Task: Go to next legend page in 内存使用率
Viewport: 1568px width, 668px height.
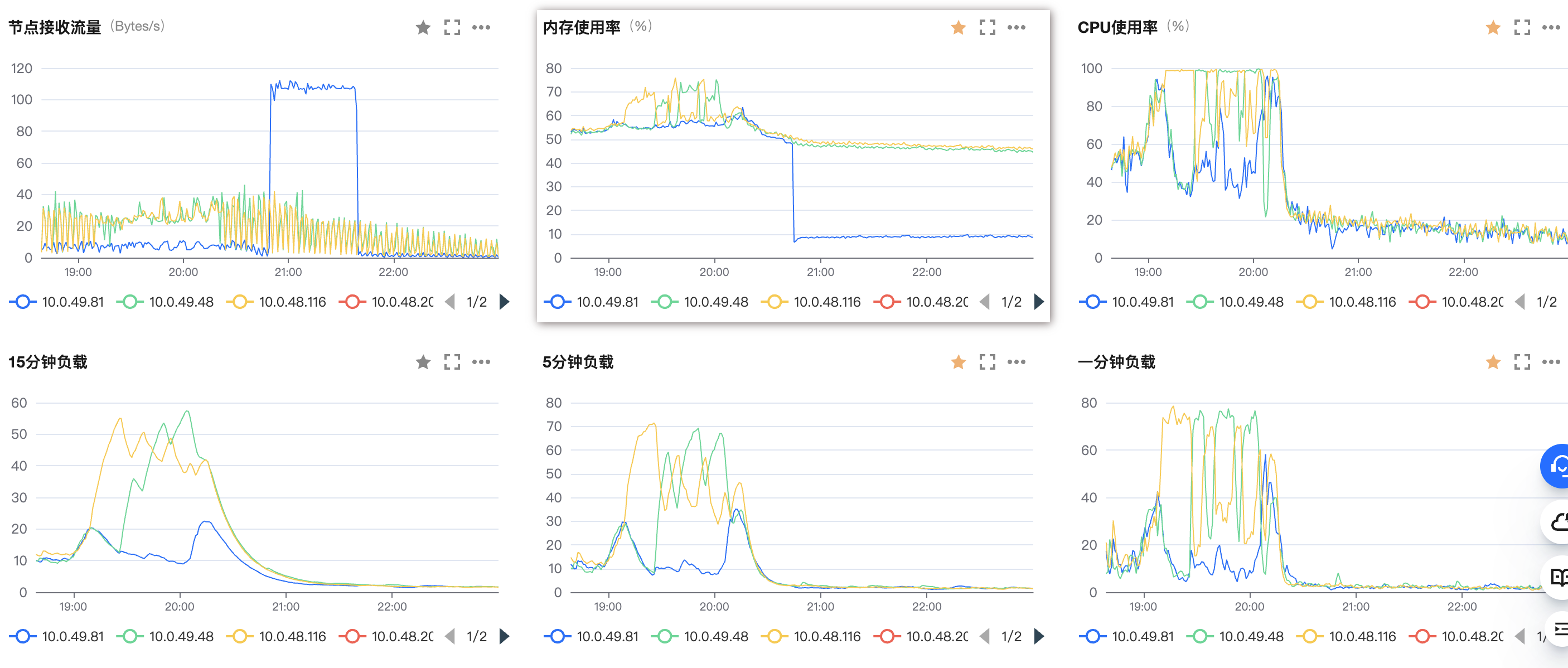Action: (x=1039, y=302)
